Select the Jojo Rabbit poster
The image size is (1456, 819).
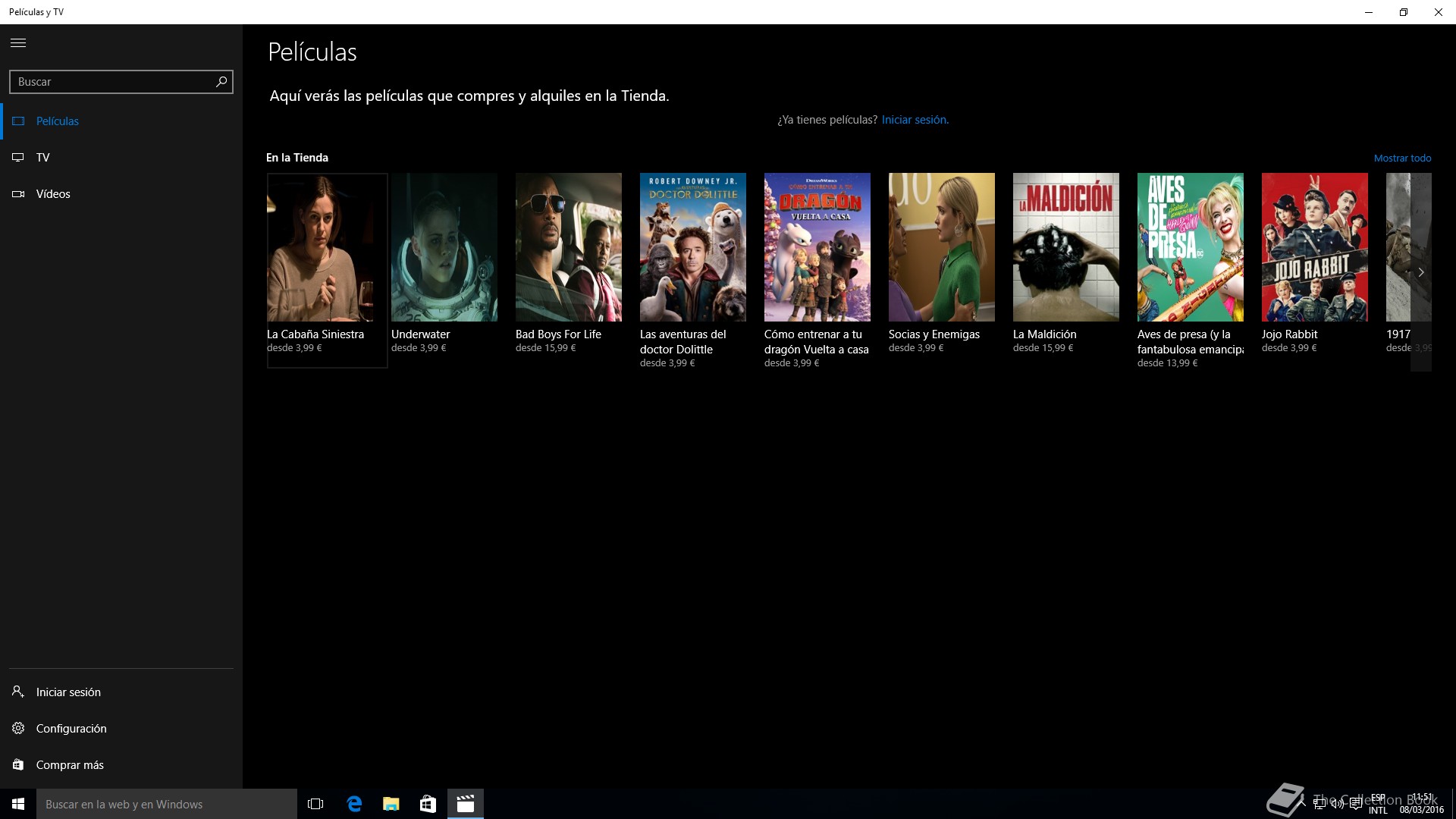point(1315,247)
